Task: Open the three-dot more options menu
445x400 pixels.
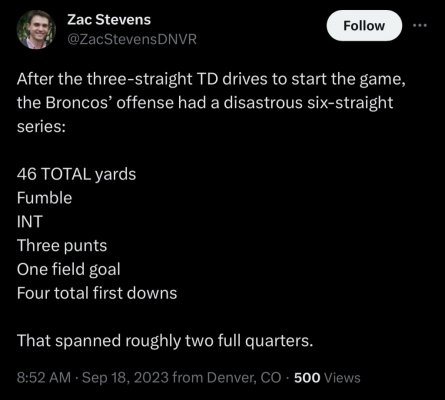Action: [420, 25]
